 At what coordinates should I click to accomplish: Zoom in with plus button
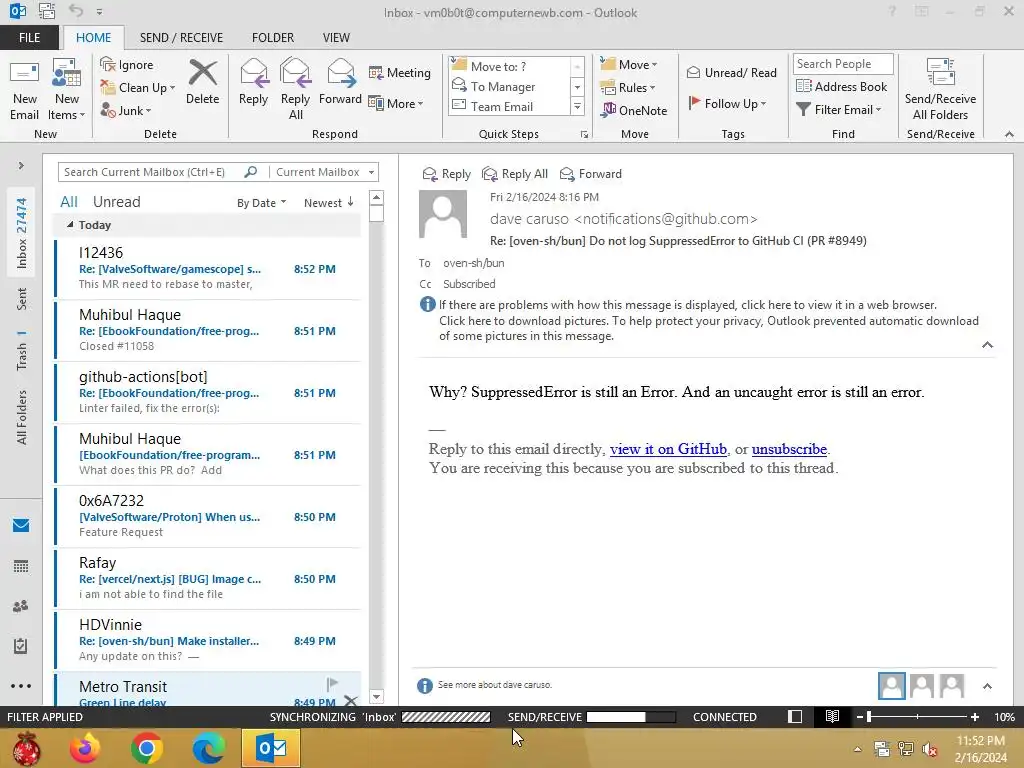(x=974, y=716)
